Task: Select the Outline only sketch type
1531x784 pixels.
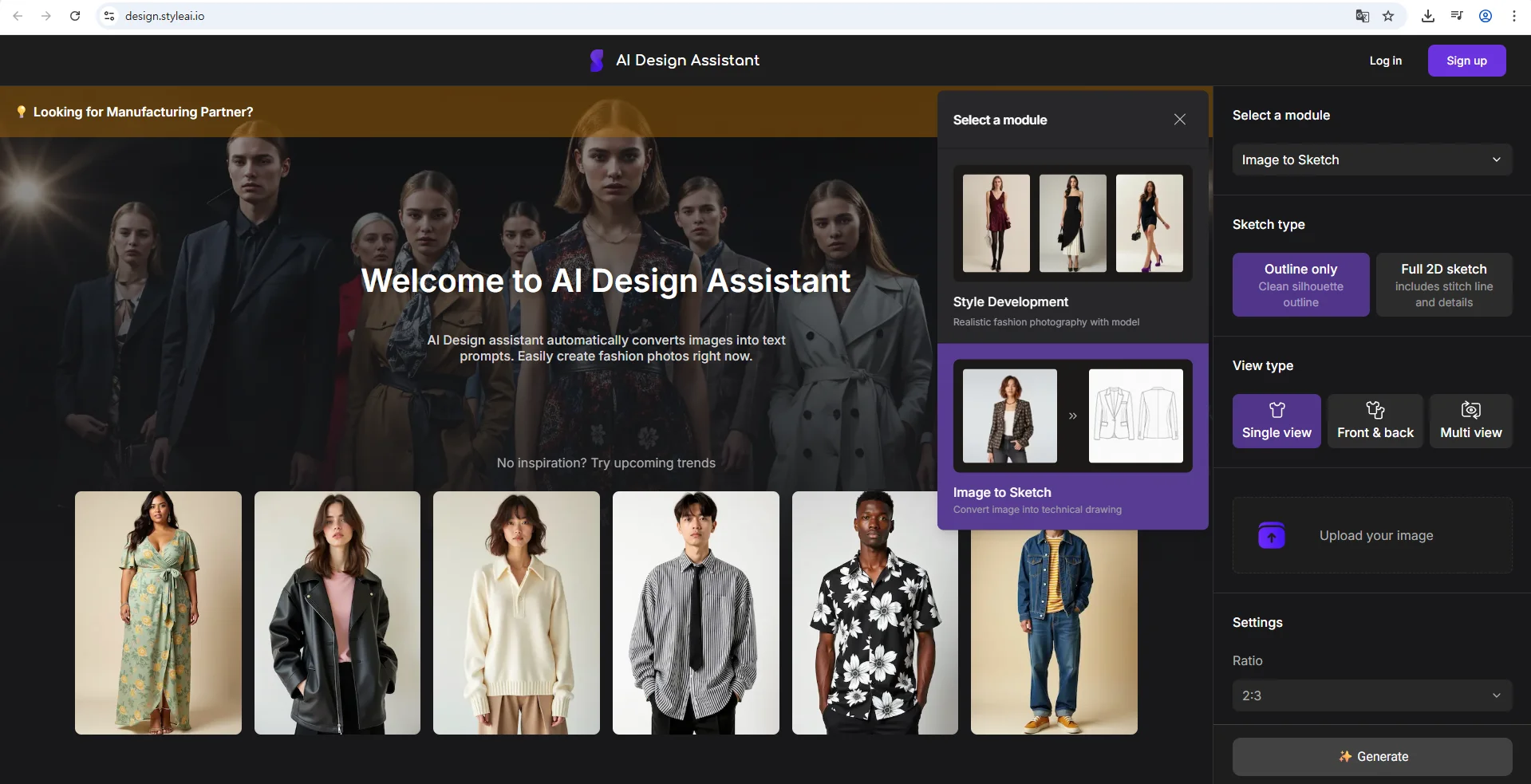Action: click(1300, 285)
